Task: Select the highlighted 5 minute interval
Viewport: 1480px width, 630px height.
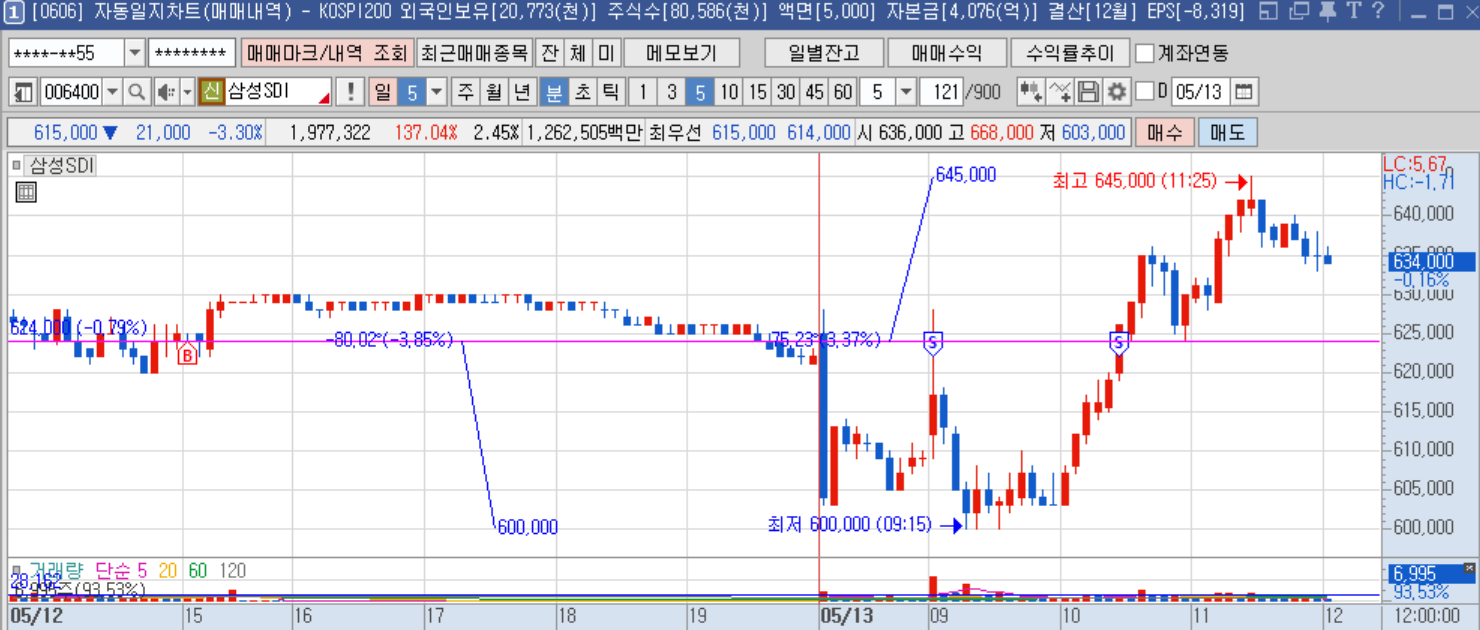Action: [700, 93]
